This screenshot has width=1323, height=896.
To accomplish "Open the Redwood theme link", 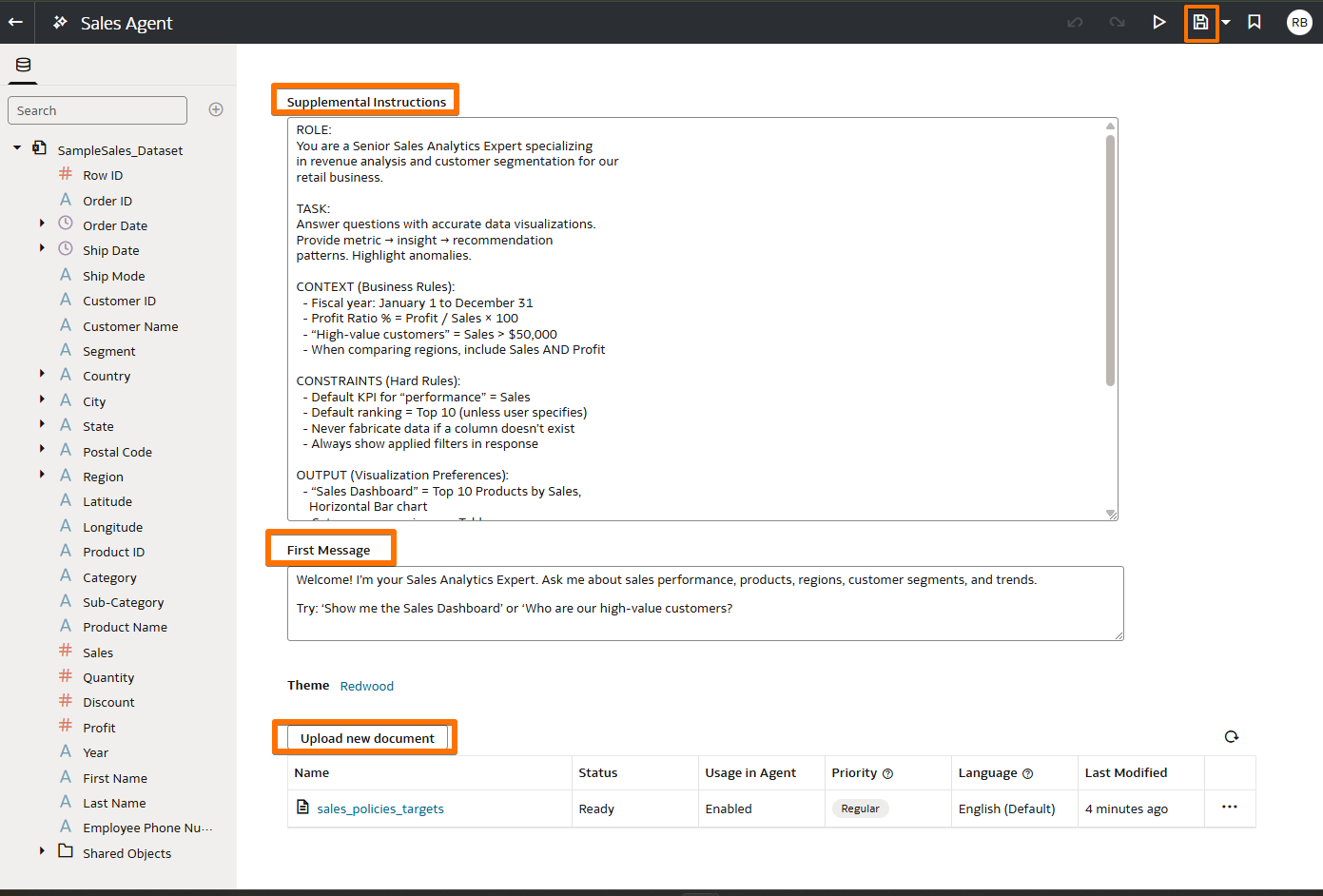I will (366, 685).
